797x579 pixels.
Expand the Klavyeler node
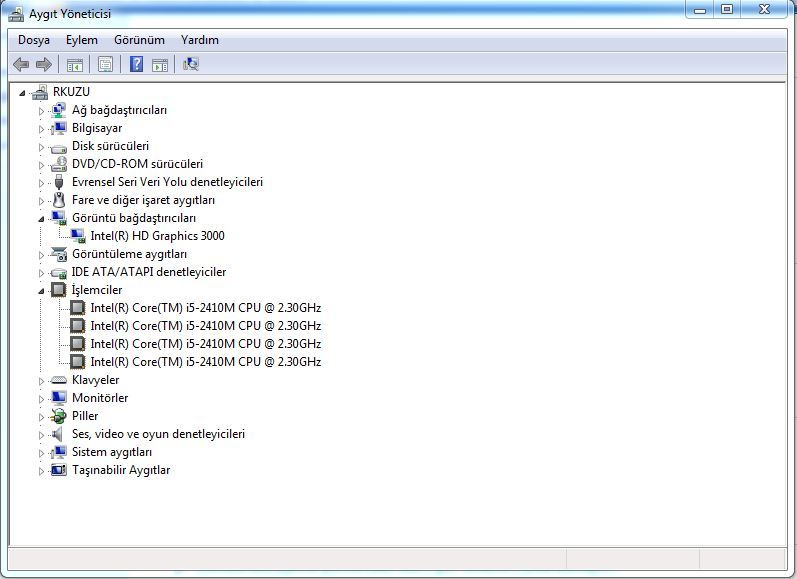tap(42, 381)
